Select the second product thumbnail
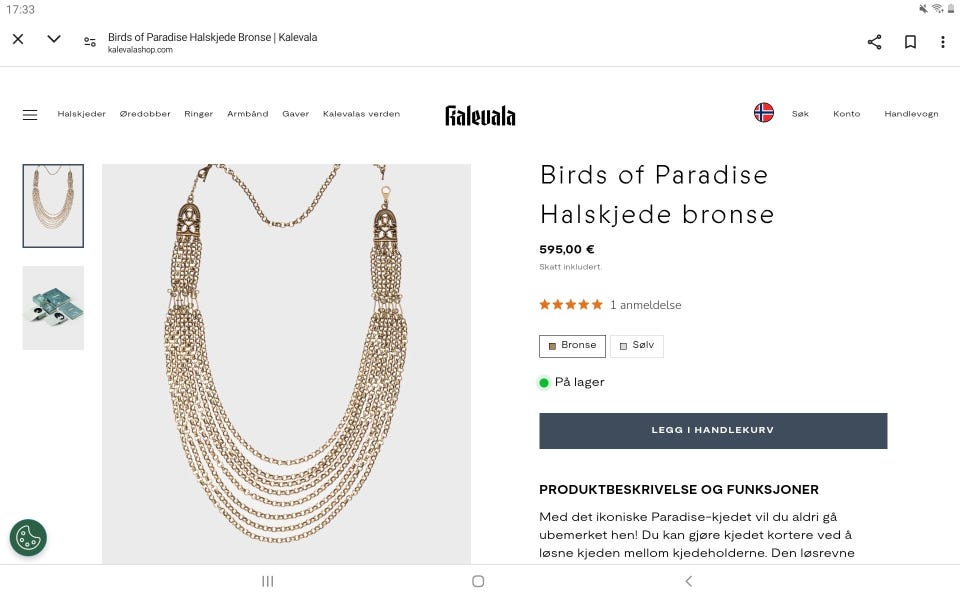The image size is (960, 600). tap(53, 308)
